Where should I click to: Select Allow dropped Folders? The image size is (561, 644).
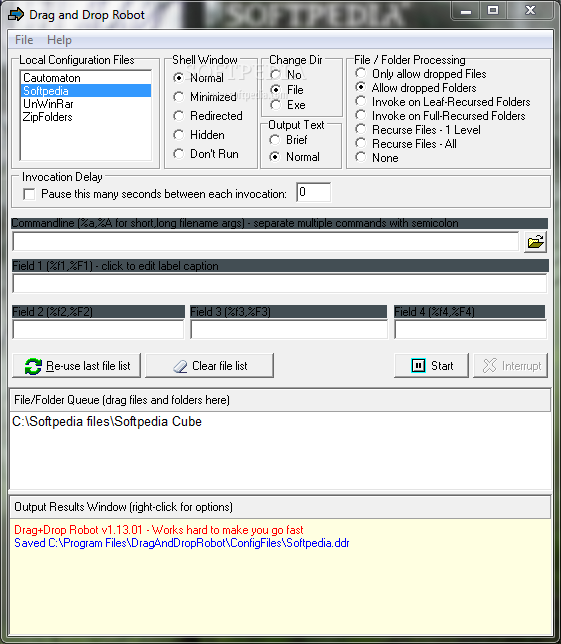pyautogui.click(x=416, y=88)
